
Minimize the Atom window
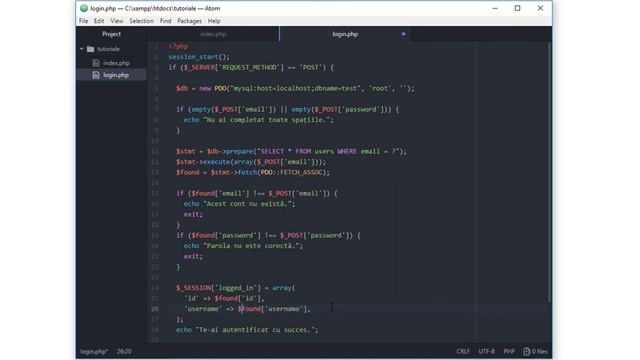pos(495,8)
